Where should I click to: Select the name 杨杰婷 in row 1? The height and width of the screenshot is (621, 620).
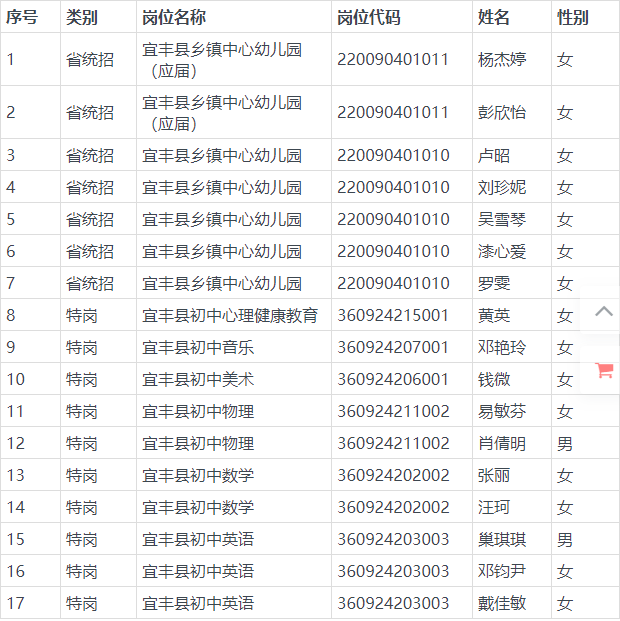[x=502, y=60]
